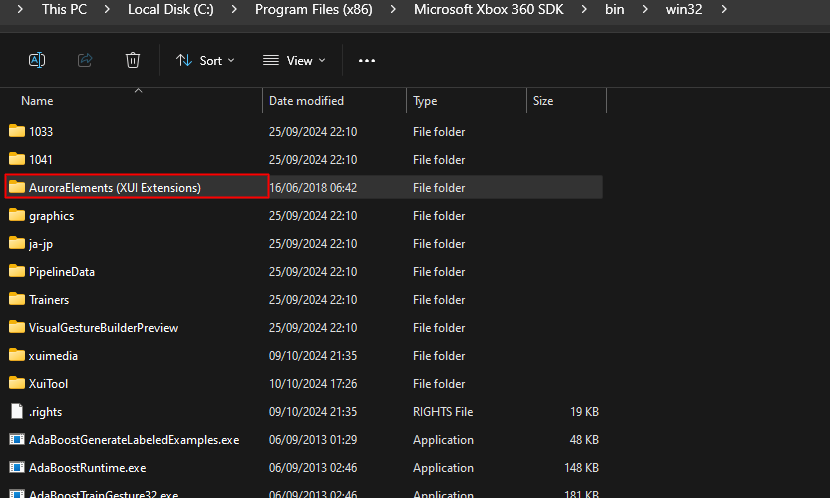830x498 pixels.
Task: Select This PC in the address bar
Action: pyautogui.click(x=65, y=10)
